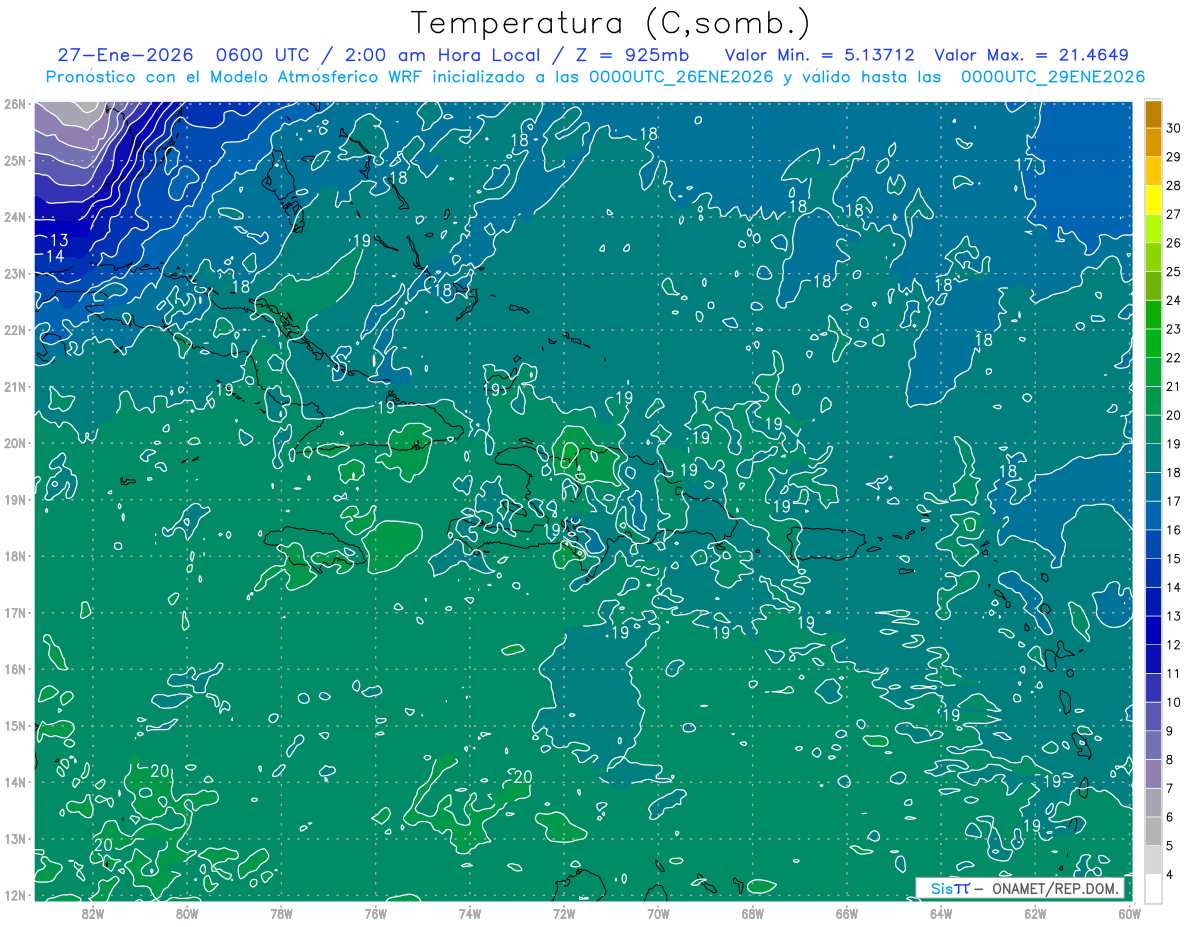Click the "Valor Max. = 21.4649" readout

pos(1031,55)
